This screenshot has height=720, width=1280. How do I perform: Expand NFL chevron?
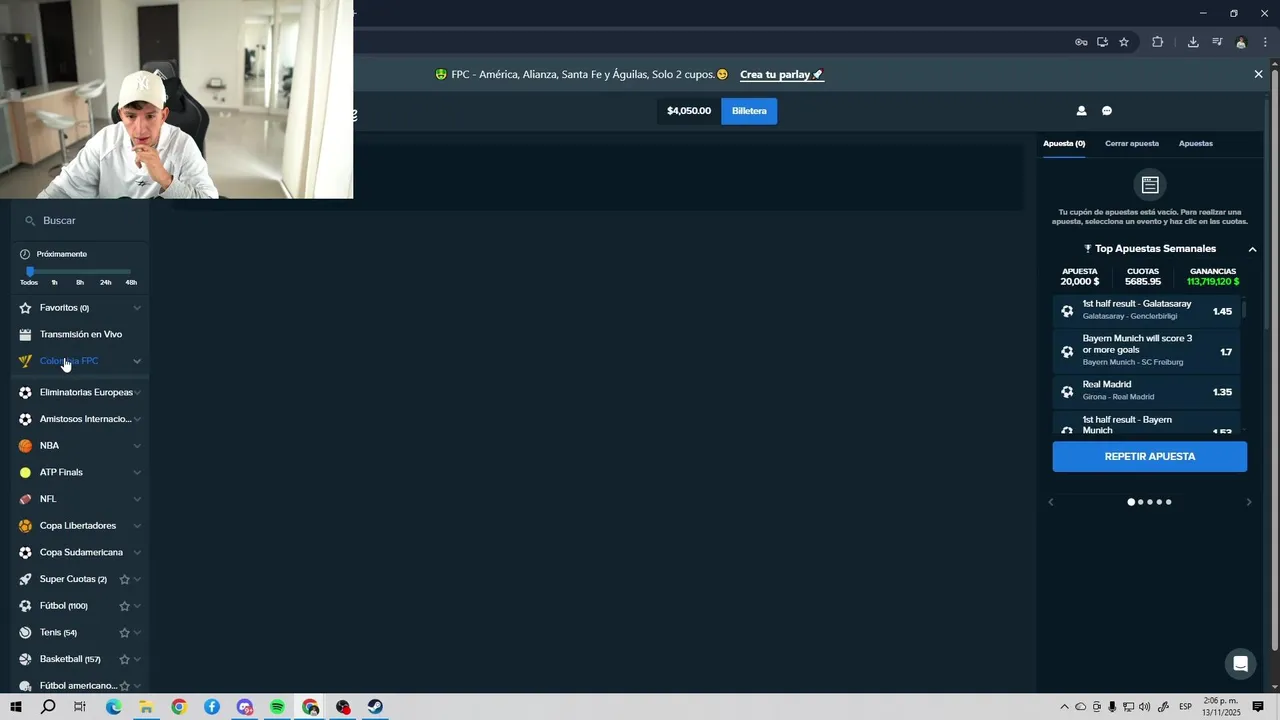click(x=137, y=499)
